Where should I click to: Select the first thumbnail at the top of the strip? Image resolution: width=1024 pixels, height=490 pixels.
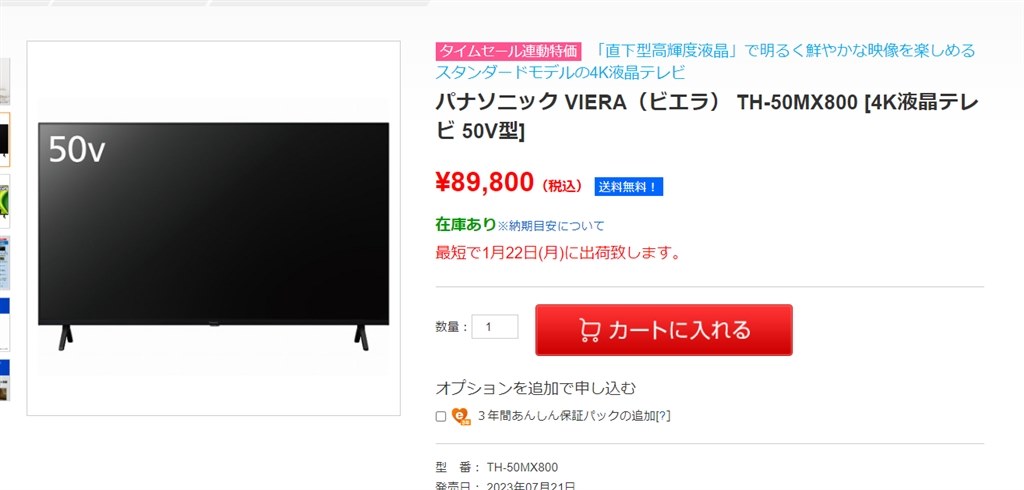pyautogui.click(x=5, y=81)
